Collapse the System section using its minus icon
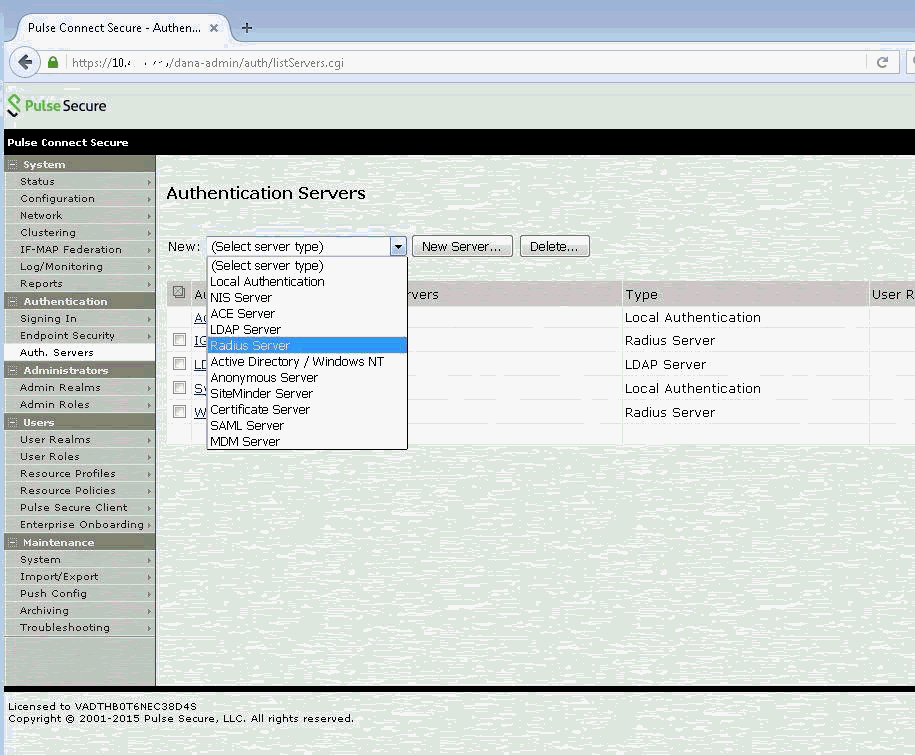This screenshot has width=915, height=755. pos(13,165)
